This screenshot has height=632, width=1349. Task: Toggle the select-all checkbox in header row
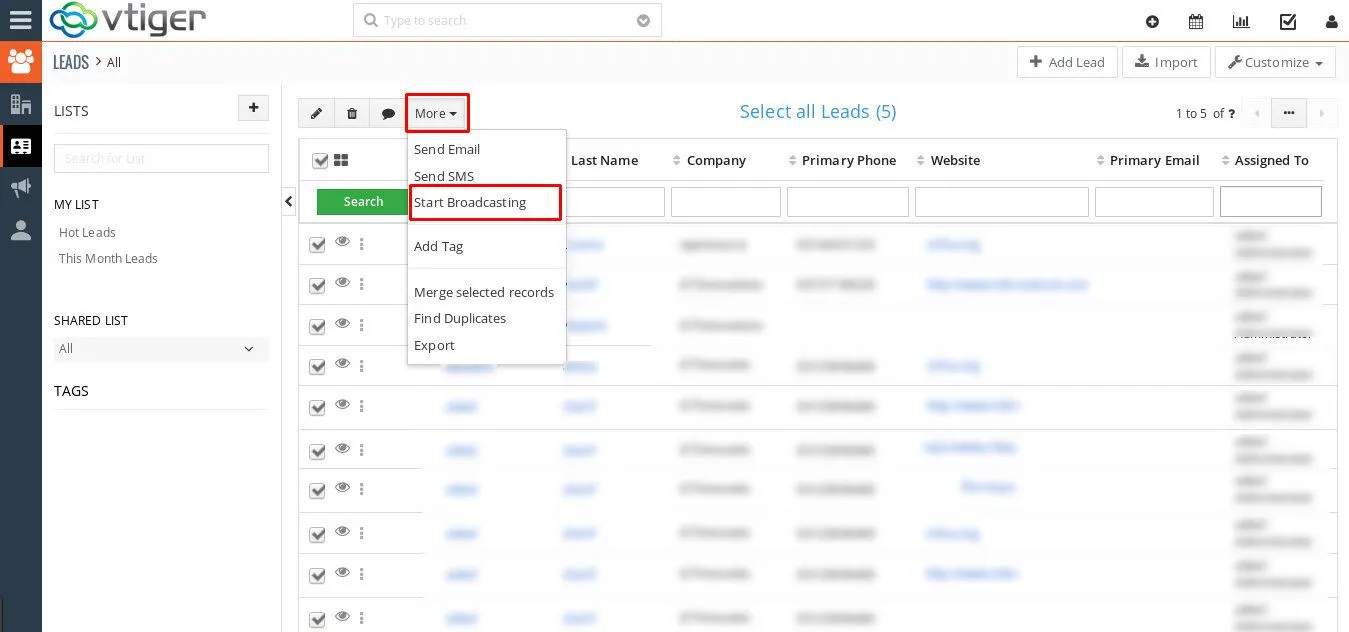pyautogui.click(x=320, y=161)
